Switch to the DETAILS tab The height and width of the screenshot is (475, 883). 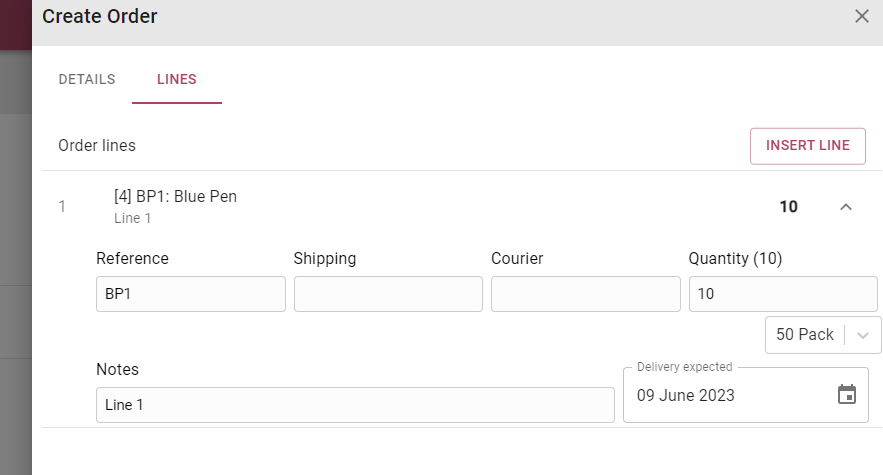87,79
